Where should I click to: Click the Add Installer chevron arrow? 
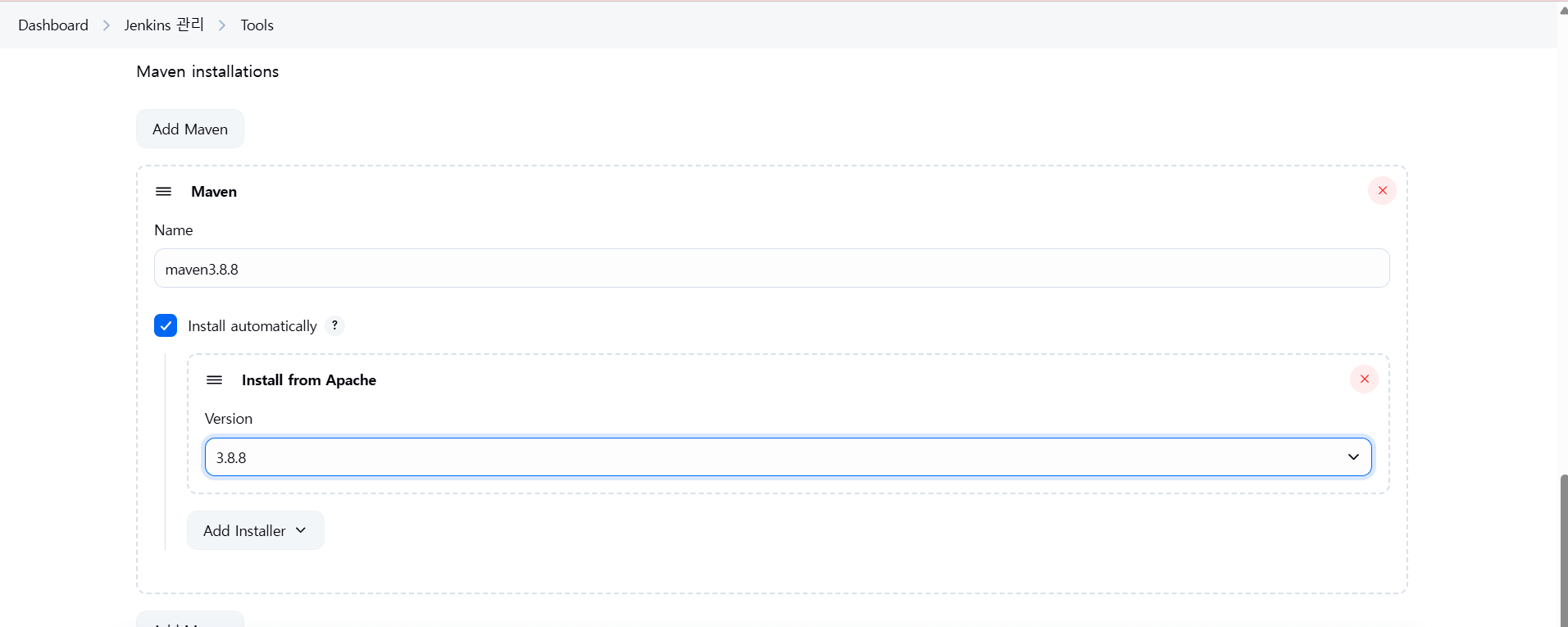point(301,530)
